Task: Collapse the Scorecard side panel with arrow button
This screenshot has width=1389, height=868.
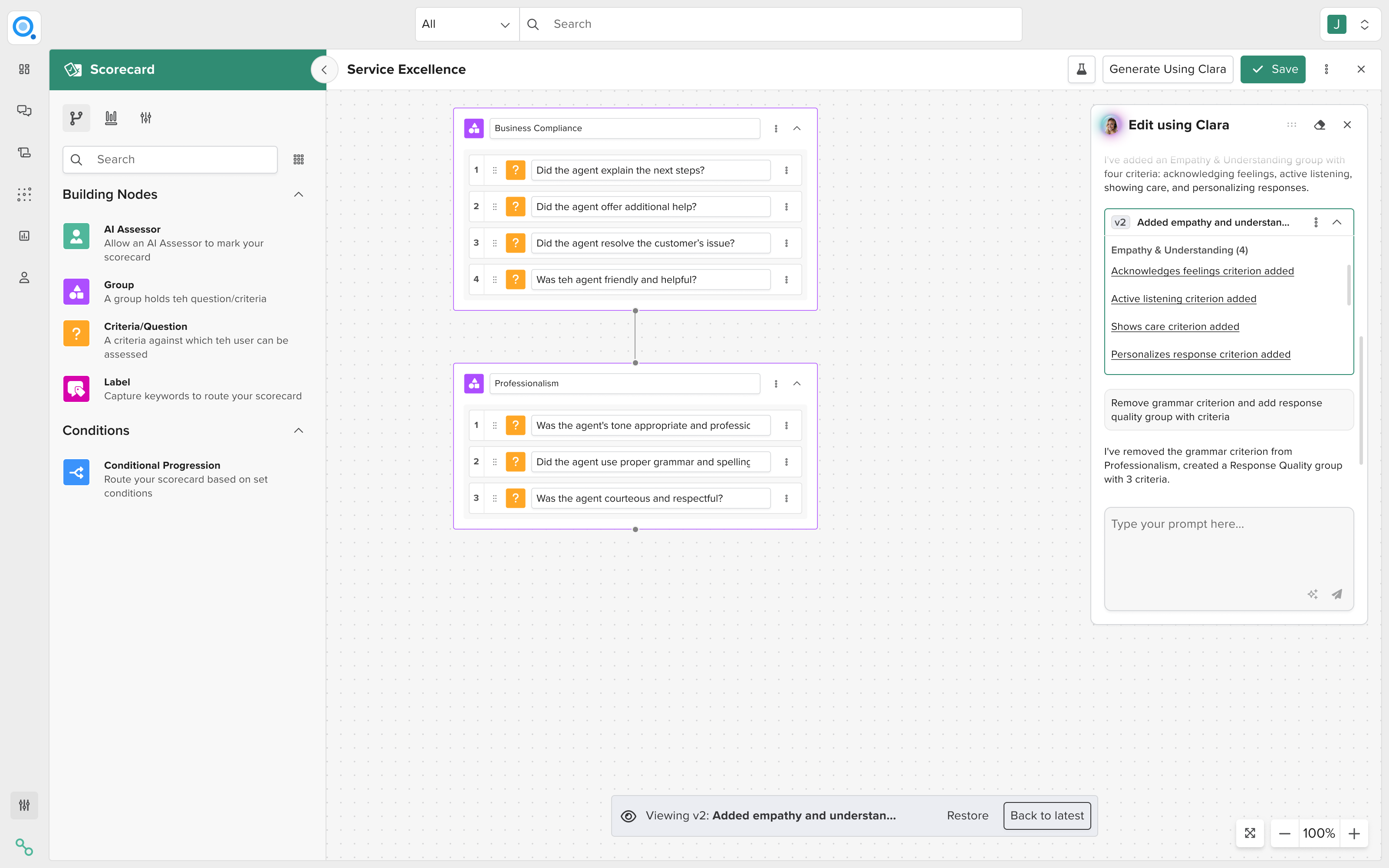Action: 324,69
